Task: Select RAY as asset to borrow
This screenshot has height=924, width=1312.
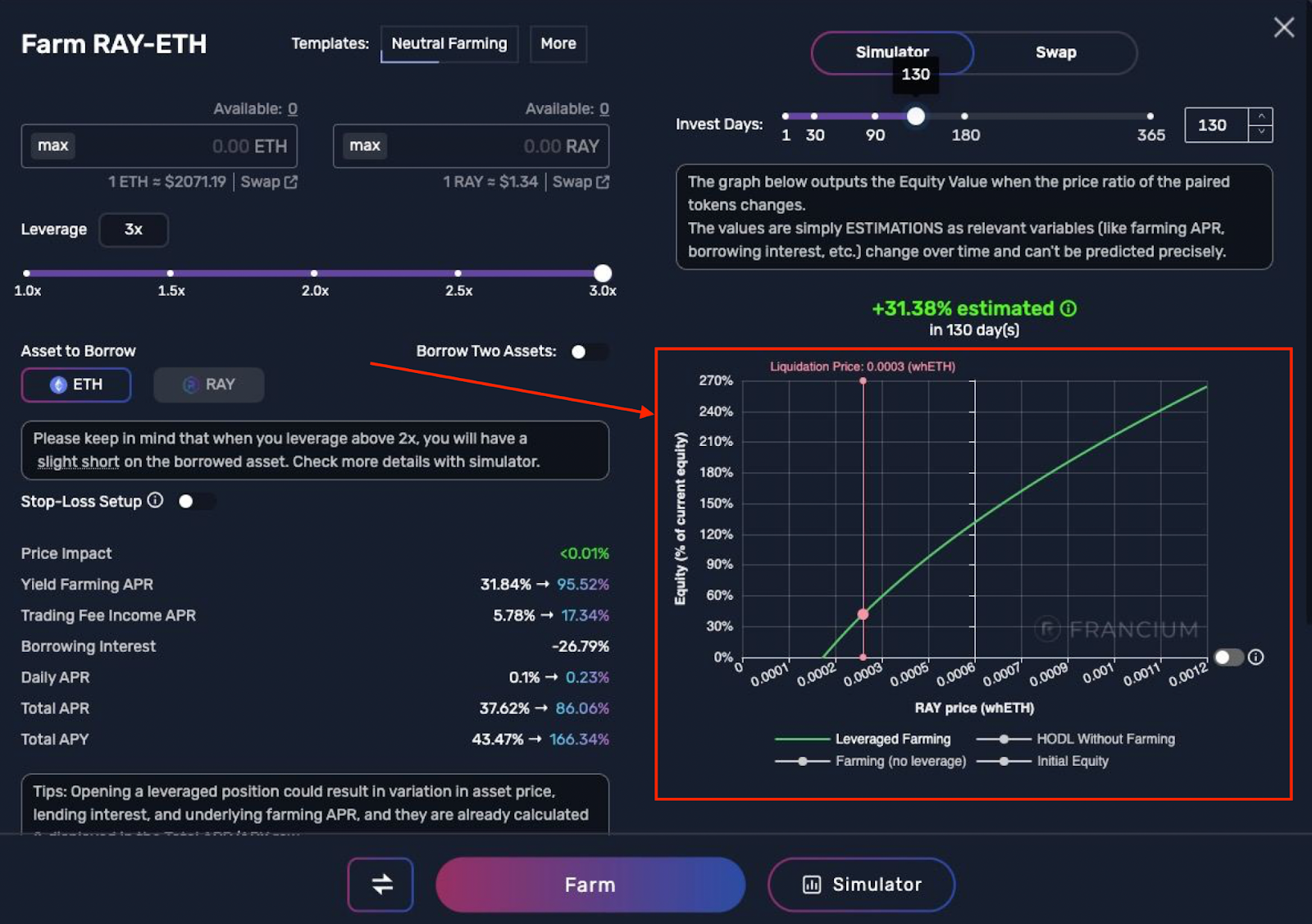Action: pyautogui.click(x=209, y=385)
